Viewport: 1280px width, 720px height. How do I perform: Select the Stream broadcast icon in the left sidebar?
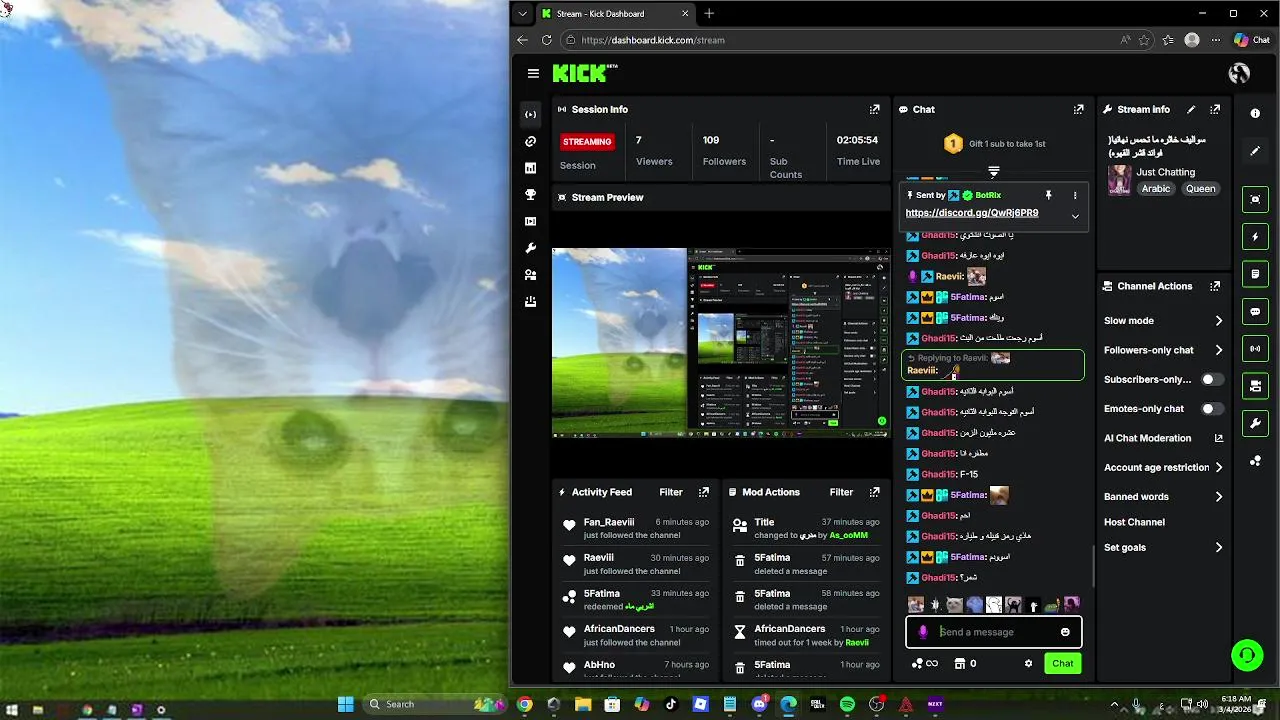530,114
